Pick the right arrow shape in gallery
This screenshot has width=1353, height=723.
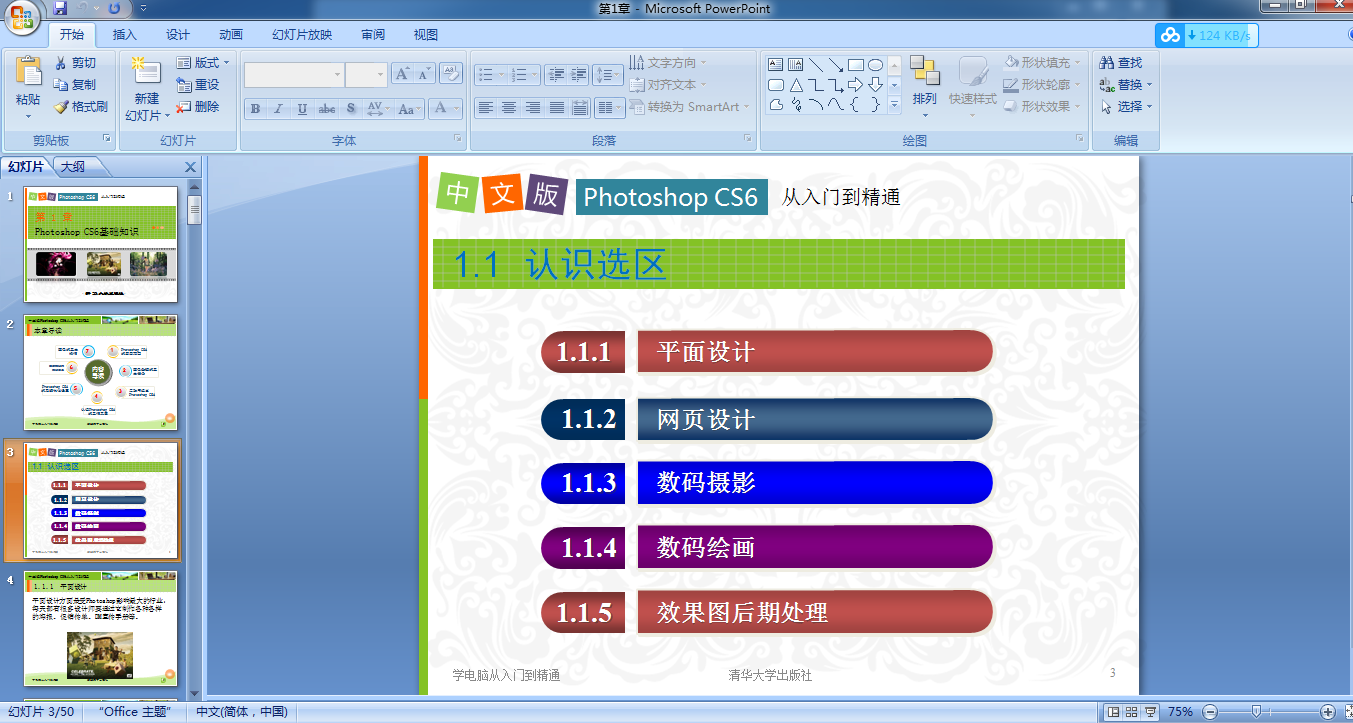(x=855, y=85)
